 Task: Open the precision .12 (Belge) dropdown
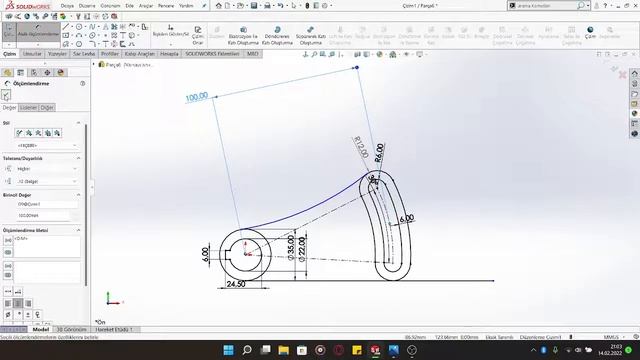(47, 181)
